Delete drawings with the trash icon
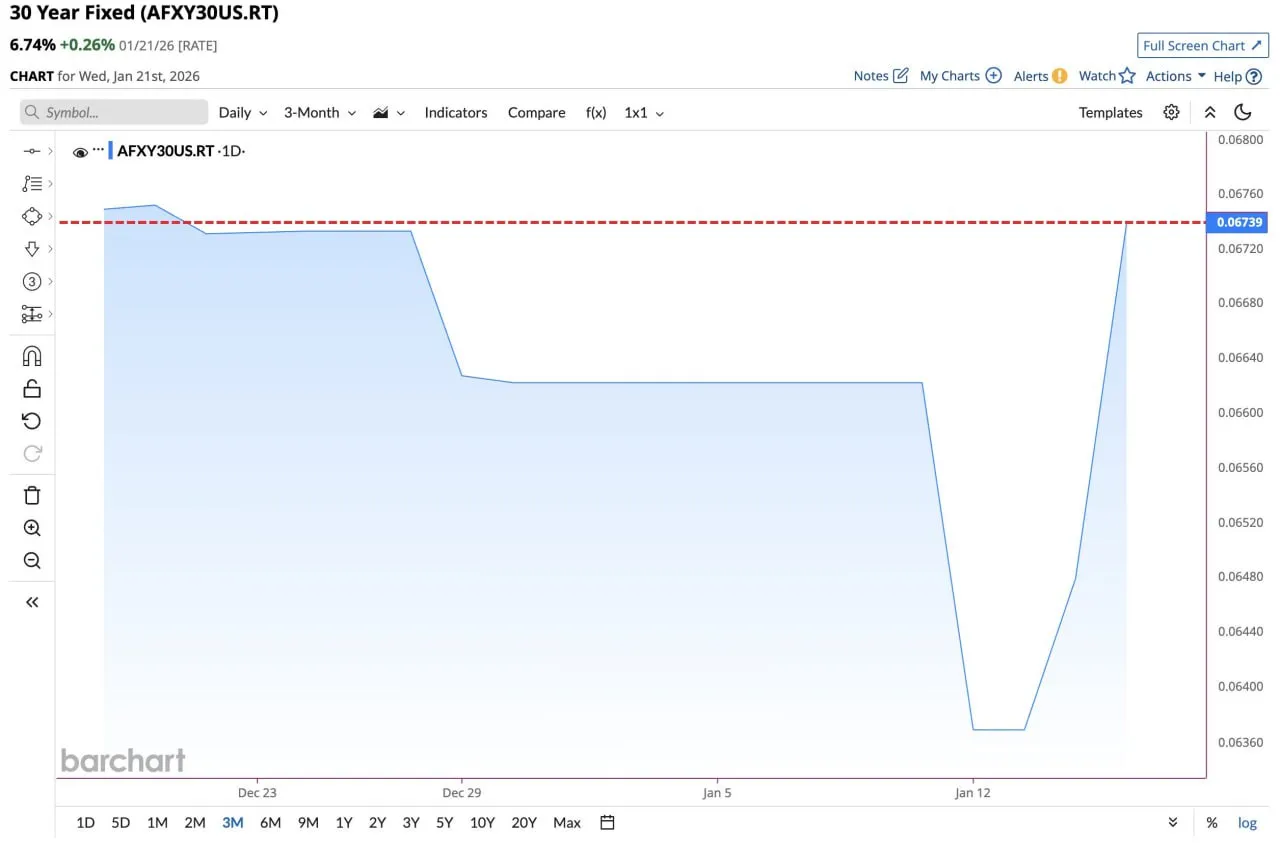 [32, 496]
